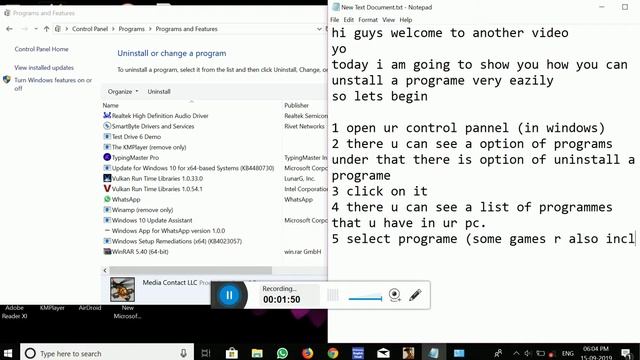
Task: Open the Help menu in Notepad
Action: (406, 20)
